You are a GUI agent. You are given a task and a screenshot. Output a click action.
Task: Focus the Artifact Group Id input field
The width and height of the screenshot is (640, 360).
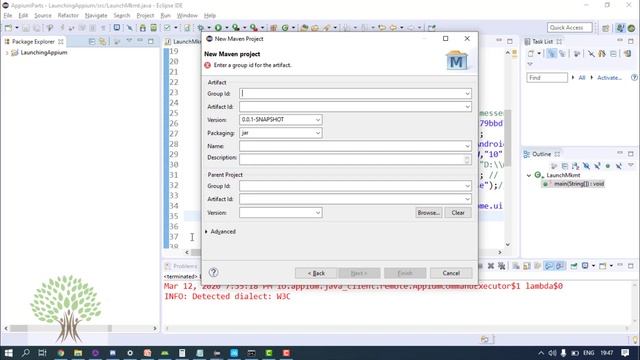pos(352,93)
